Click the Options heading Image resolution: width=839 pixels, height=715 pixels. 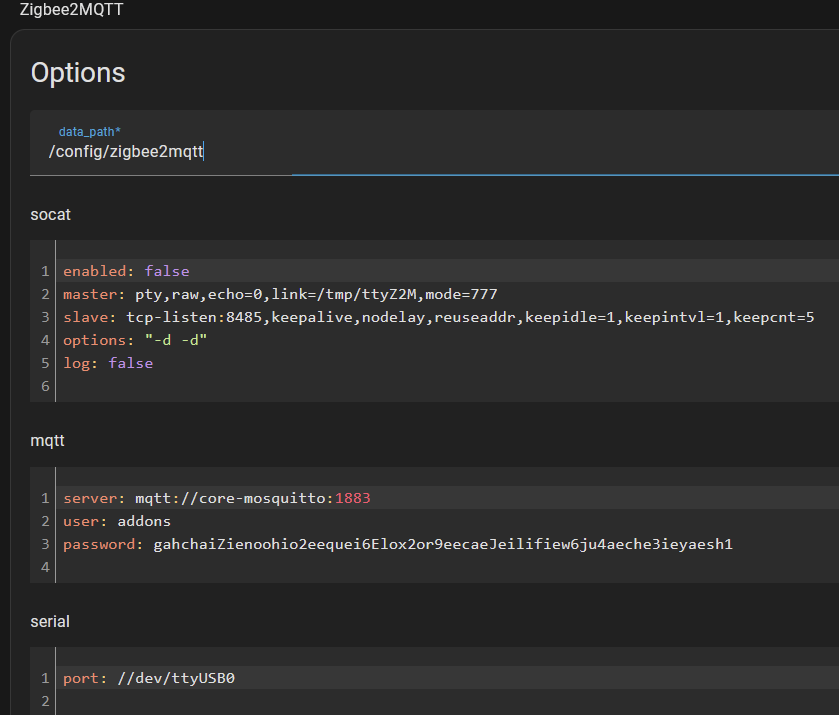(78, 73)
